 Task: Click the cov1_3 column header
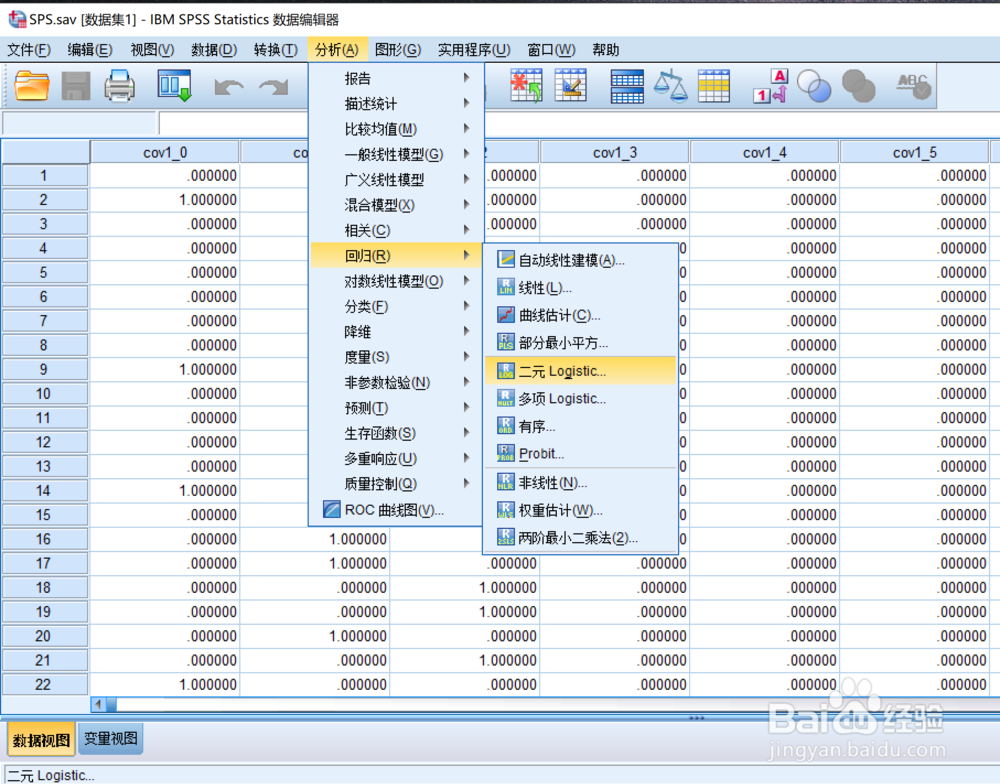click(614, 152)
